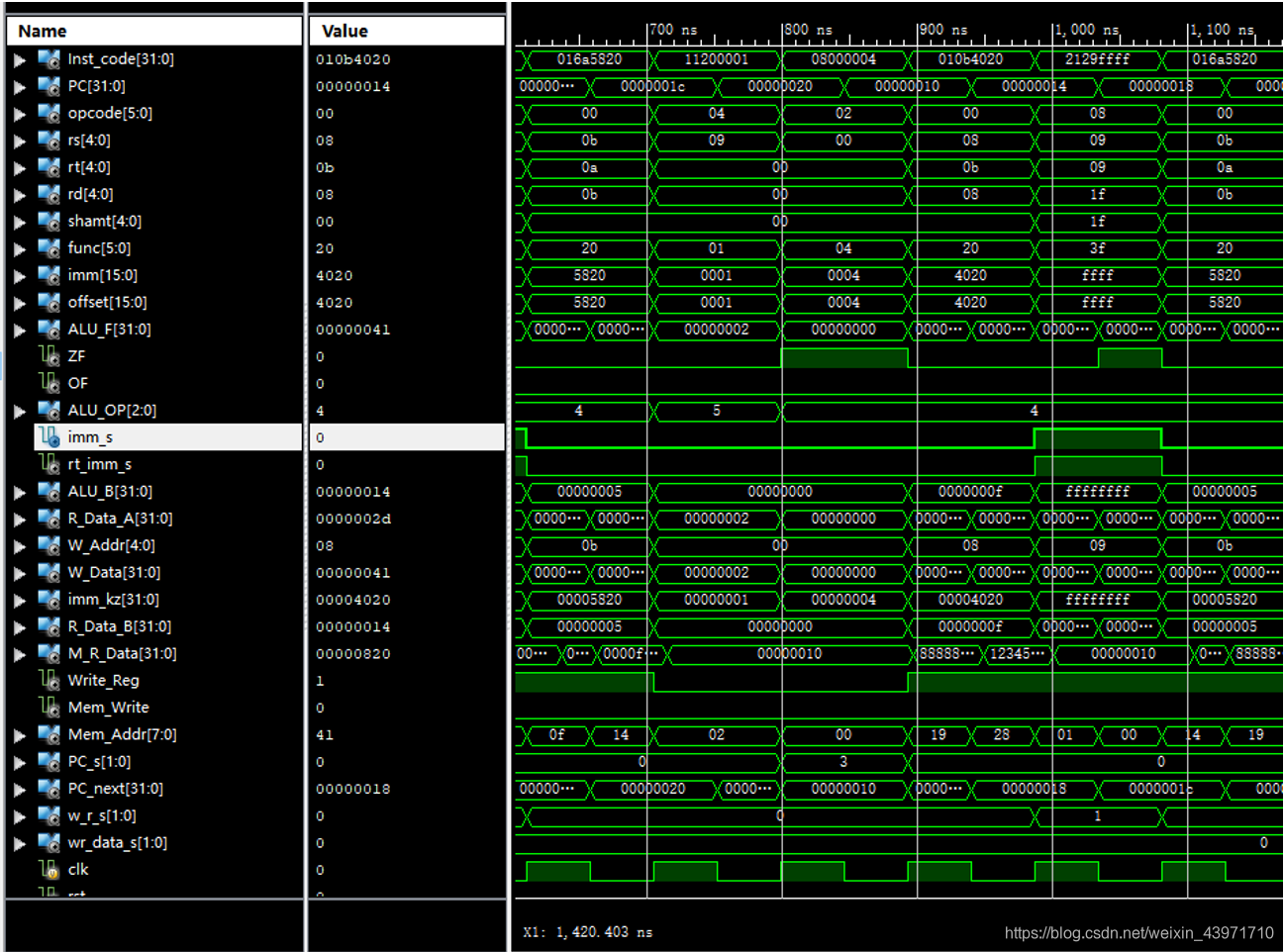Click the 1,000 ns timeline marker
Image resolution: width=1284 pixels, height=952 pixels.
pyautogui.click(x=1086, y=30)
